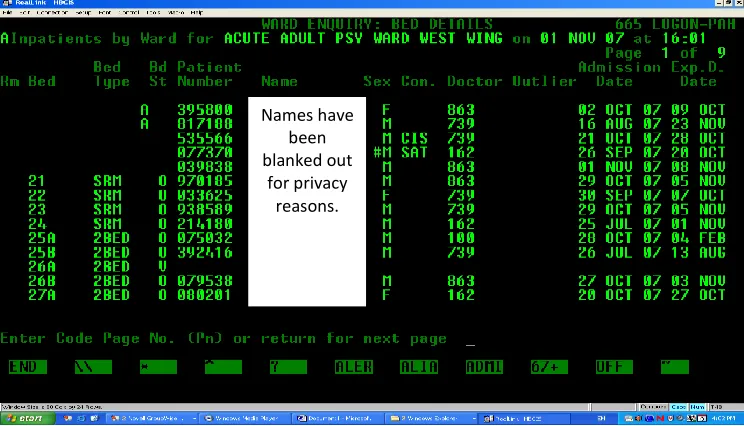744x426 pixels.
Task: Click the taskbar clock
Action: click(723, 418)
